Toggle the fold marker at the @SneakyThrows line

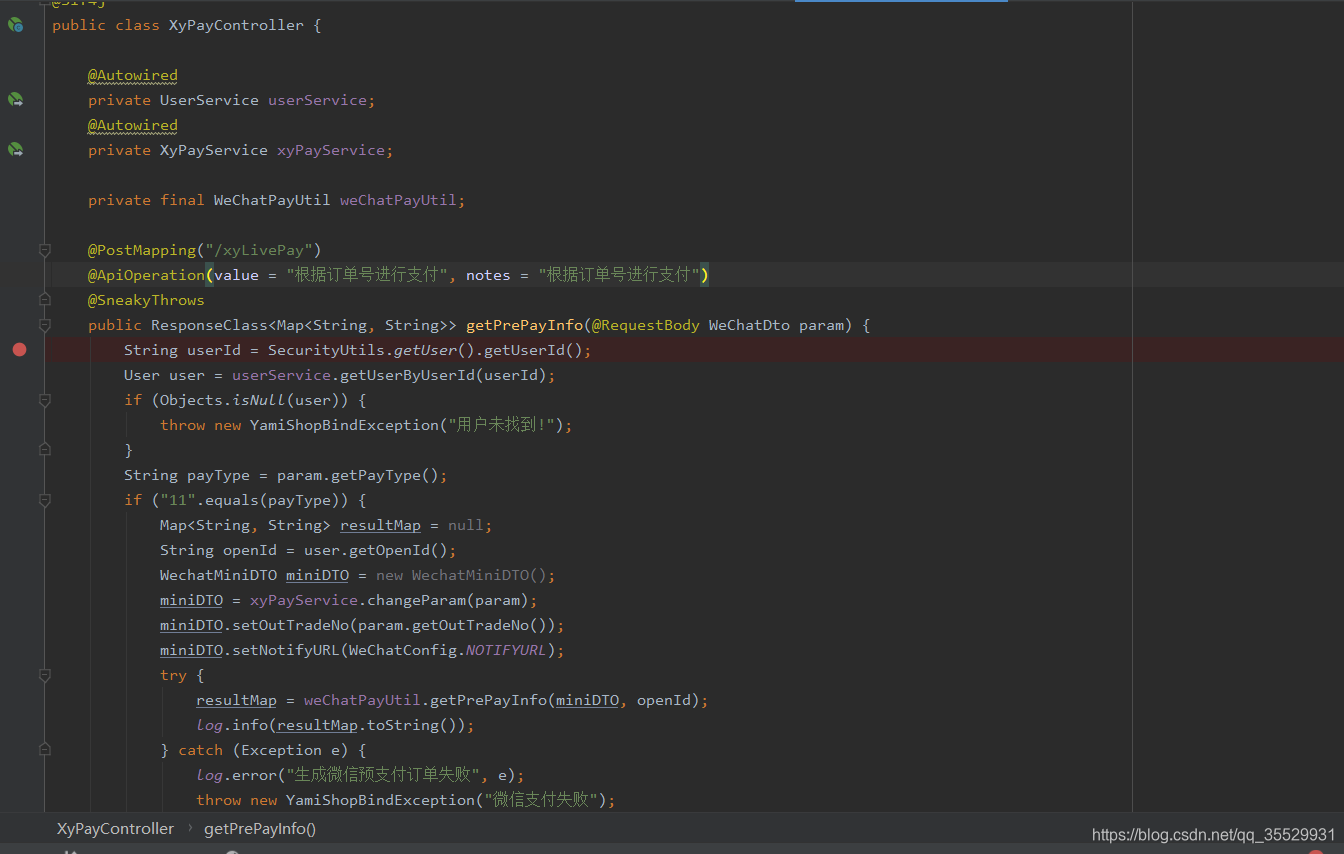(44, 299)
